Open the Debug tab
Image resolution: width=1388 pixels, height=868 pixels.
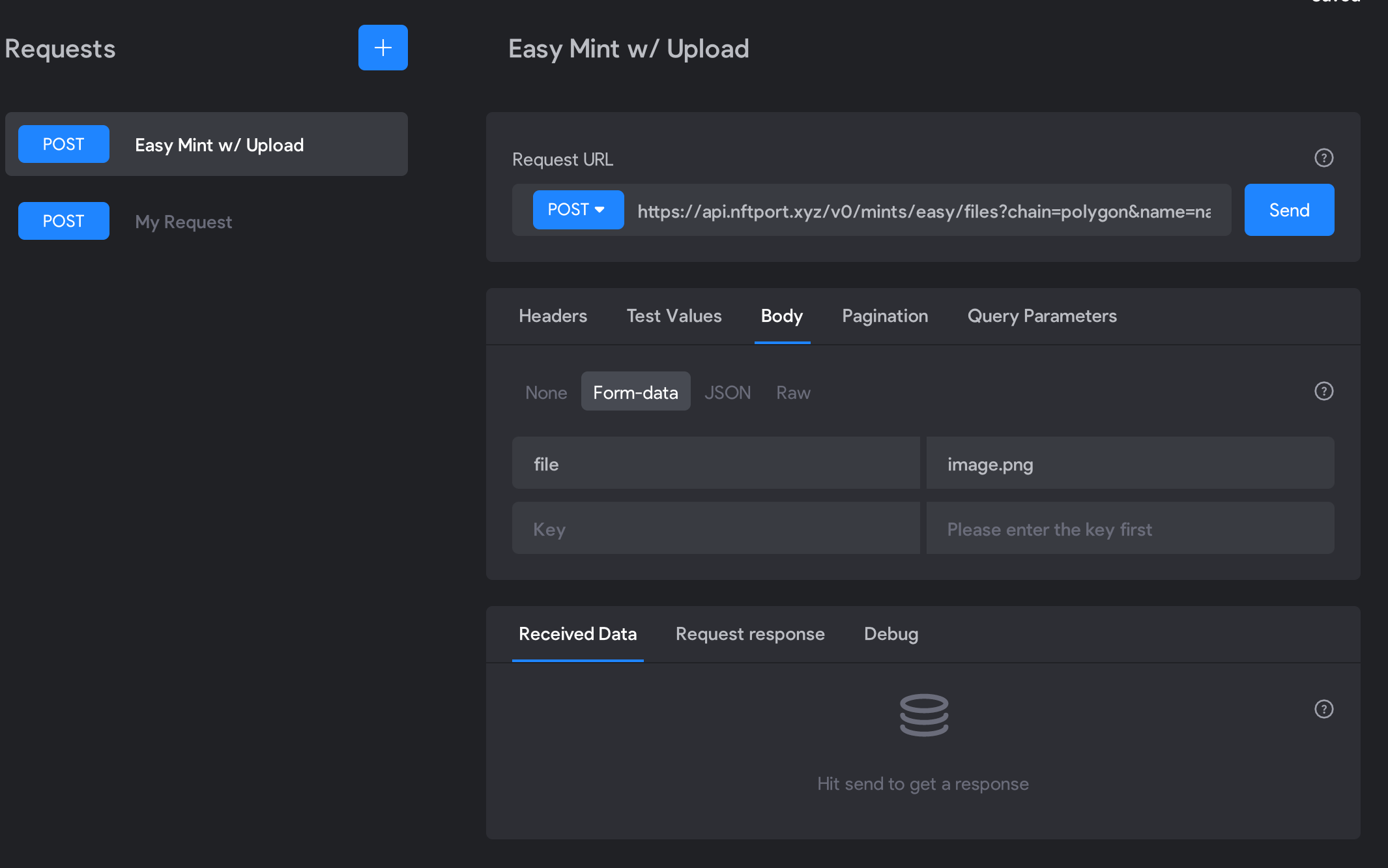point(891,634)
